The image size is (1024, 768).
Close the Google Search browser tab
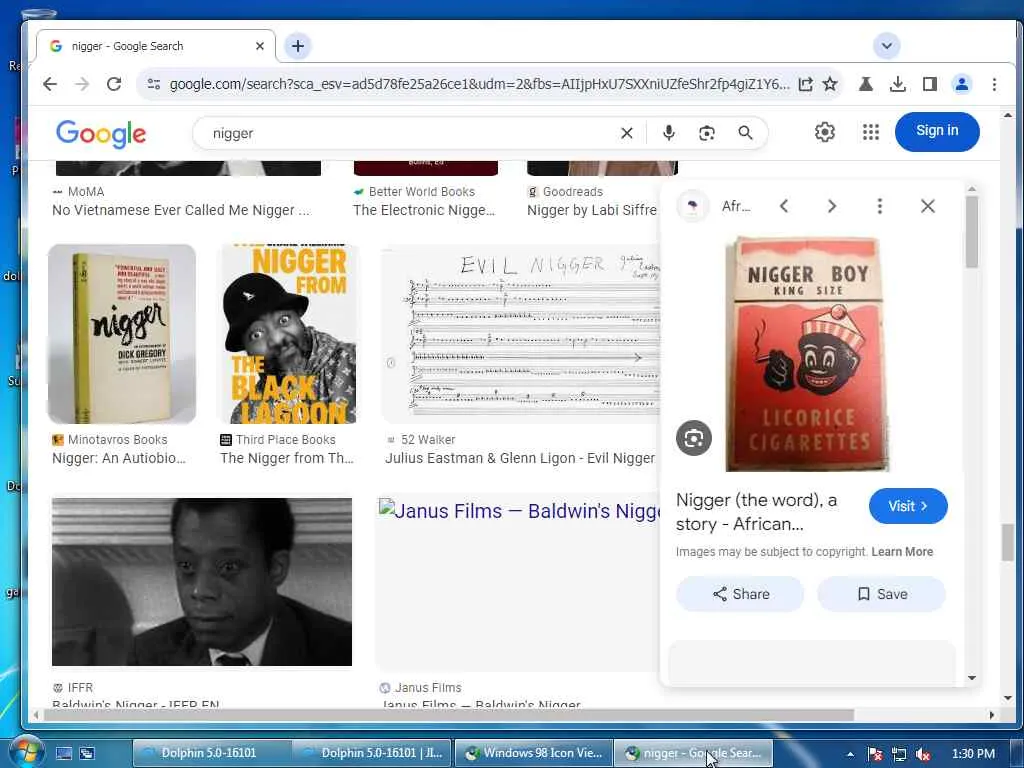click(259, 46)
